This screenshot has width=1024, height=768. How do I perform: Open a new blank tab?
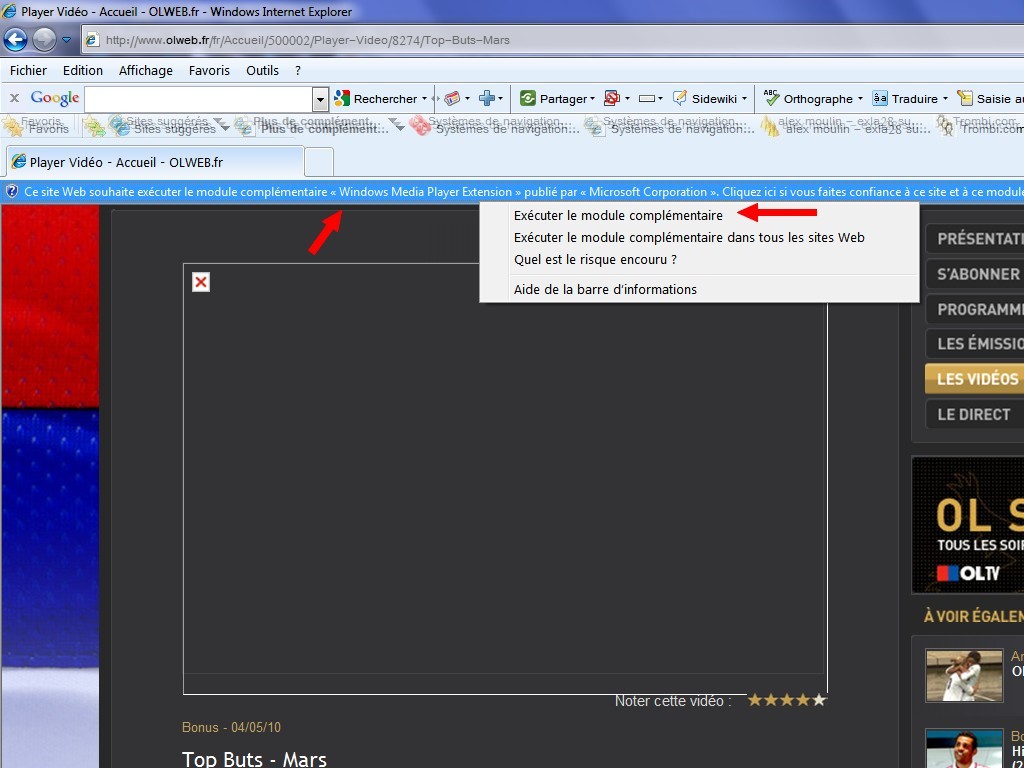tap(319, 162)
